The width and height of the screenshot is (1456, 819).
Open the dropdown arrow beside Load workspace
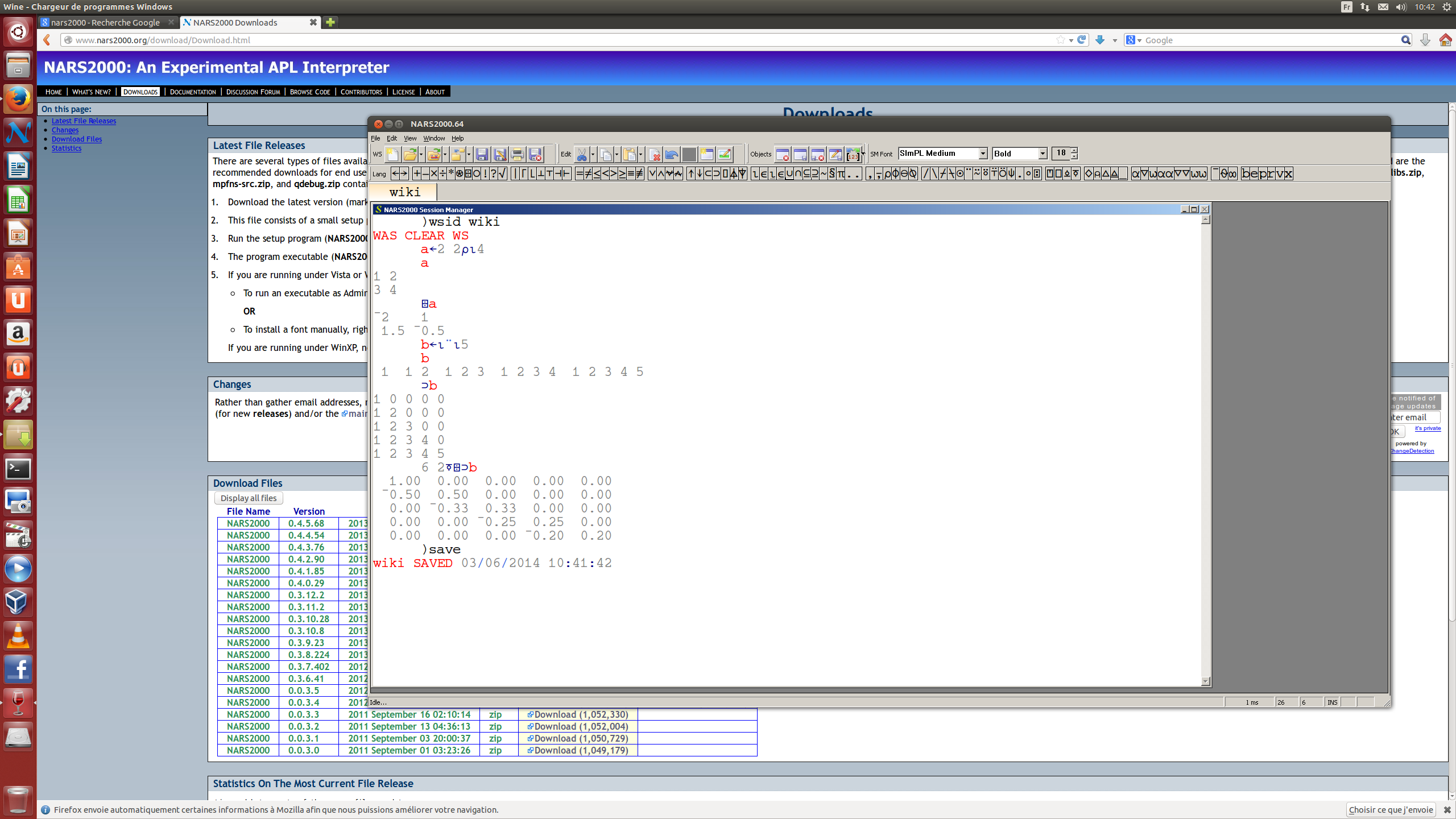(x=421, y=154)
